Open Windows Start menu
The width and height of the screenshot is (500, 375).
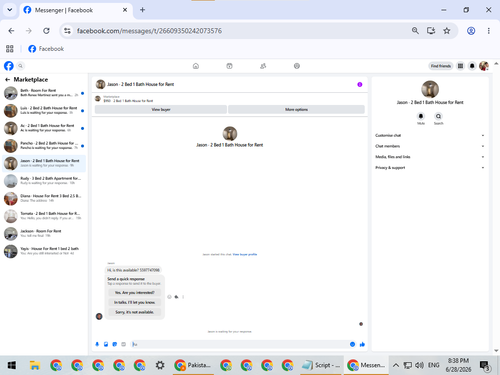pos(12,365)
